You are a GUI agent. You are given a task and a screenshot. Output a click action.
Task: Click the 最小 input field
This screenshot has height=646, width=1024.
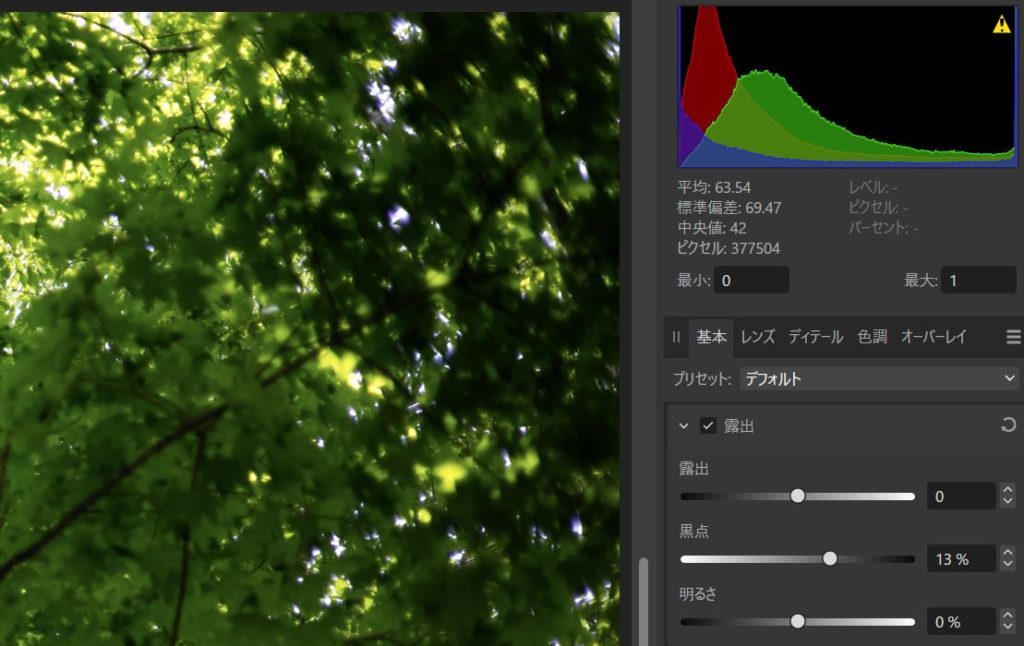click(751, 280)
